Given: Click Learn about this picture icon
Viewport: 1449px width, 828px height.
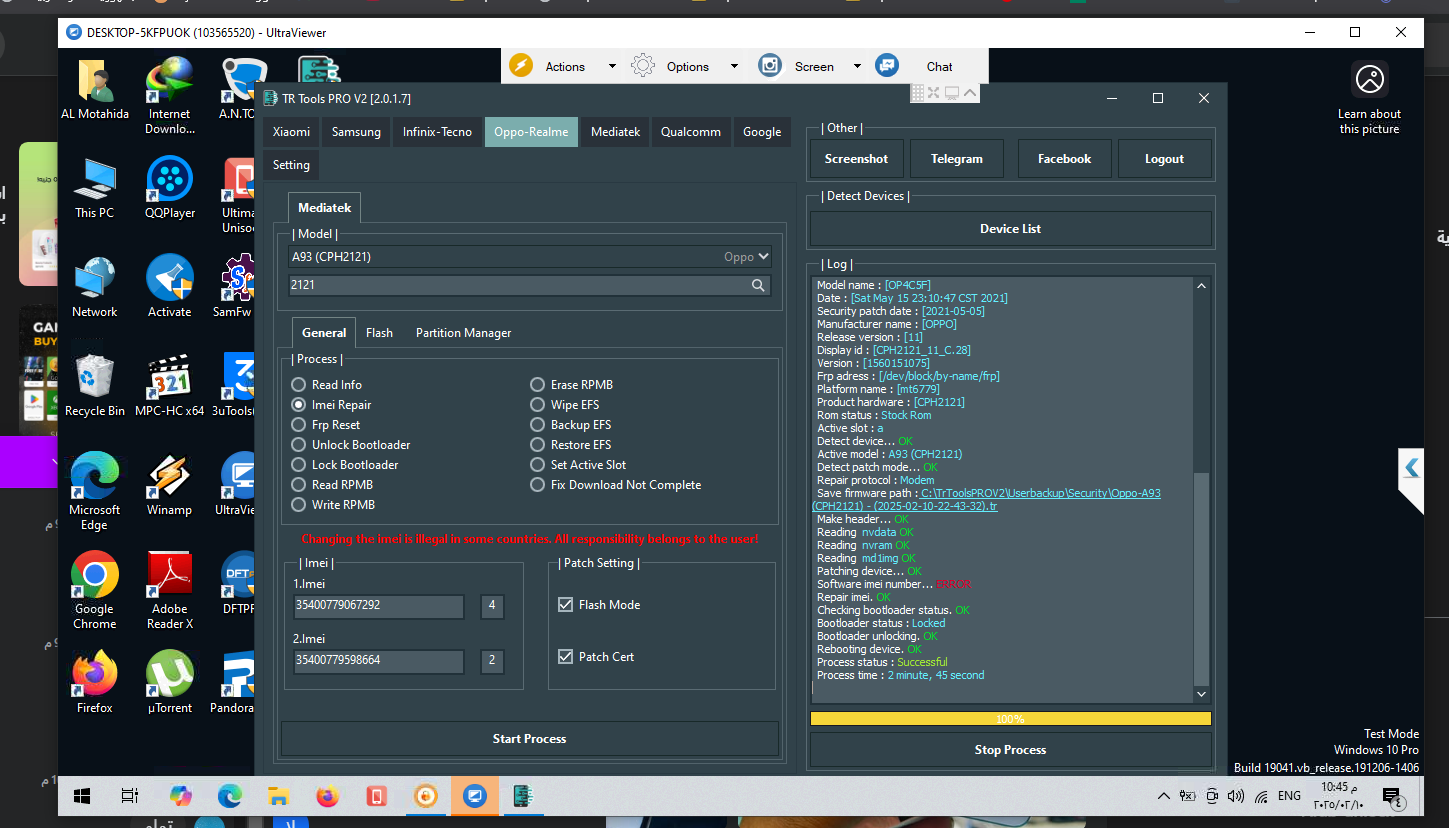Looking at the screenshot, I should click(1369, 79).
